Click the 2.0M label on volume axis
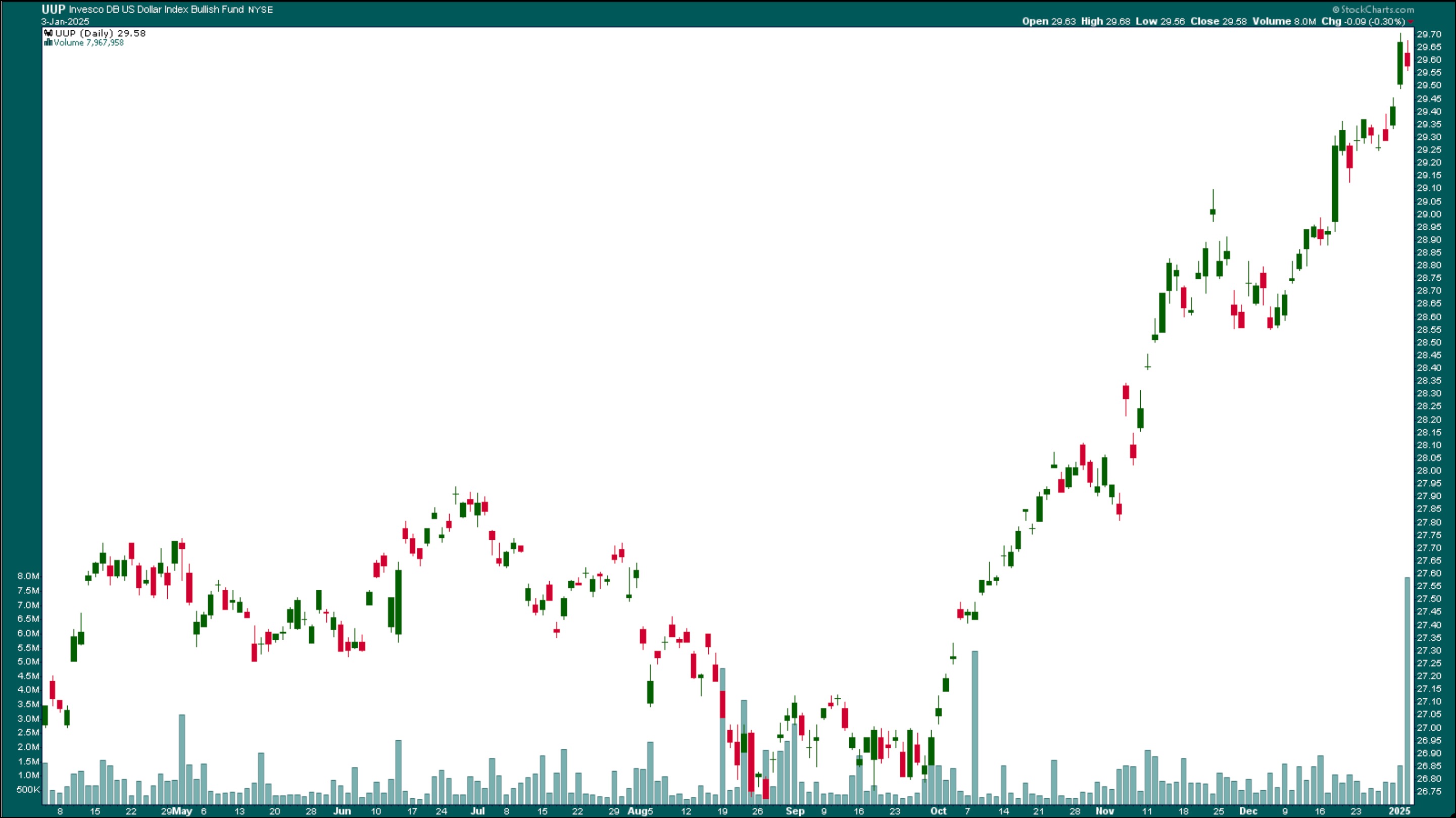The image size is (1456, 818). click(28, 747)
